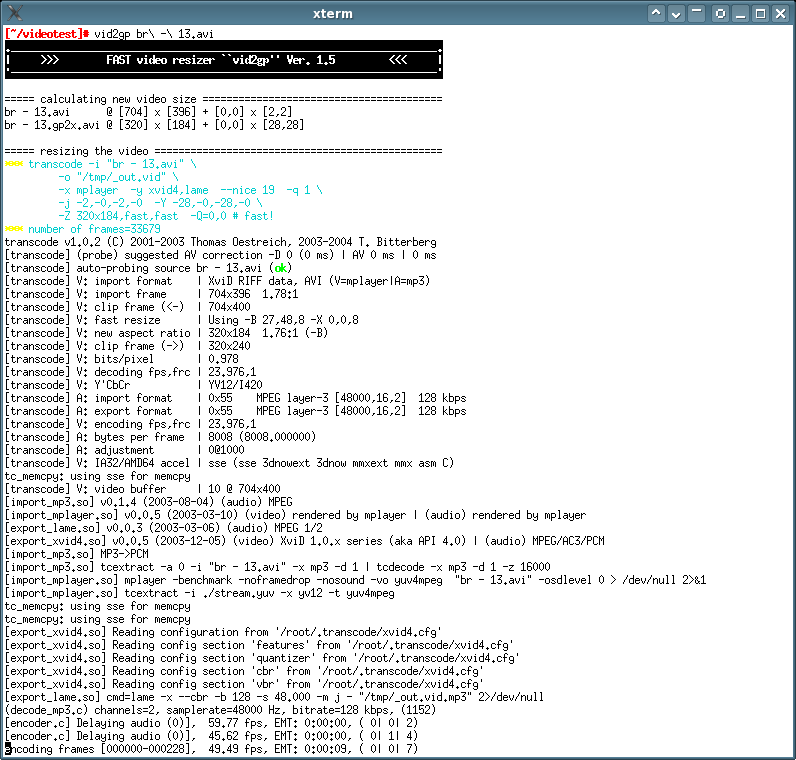The image size is (796, 760).
Task: Click the raise window up-arrow button
Action: (656, 13)
